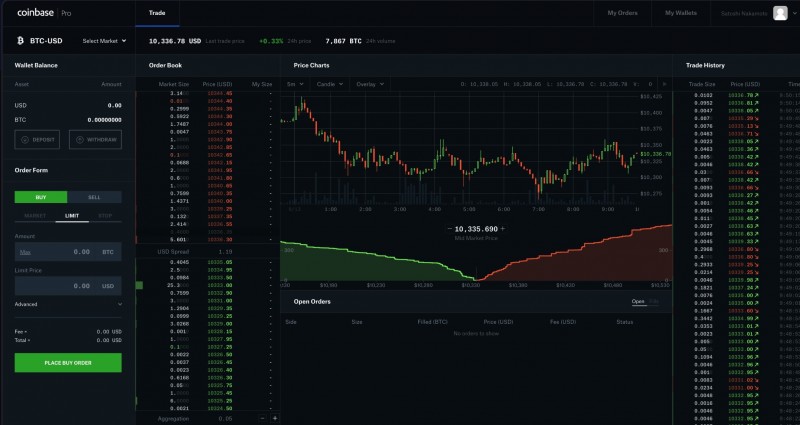Screen dimensions: 800x425
Task: Click the current price label $10,336.78 on chart
Action: point(656,154)
